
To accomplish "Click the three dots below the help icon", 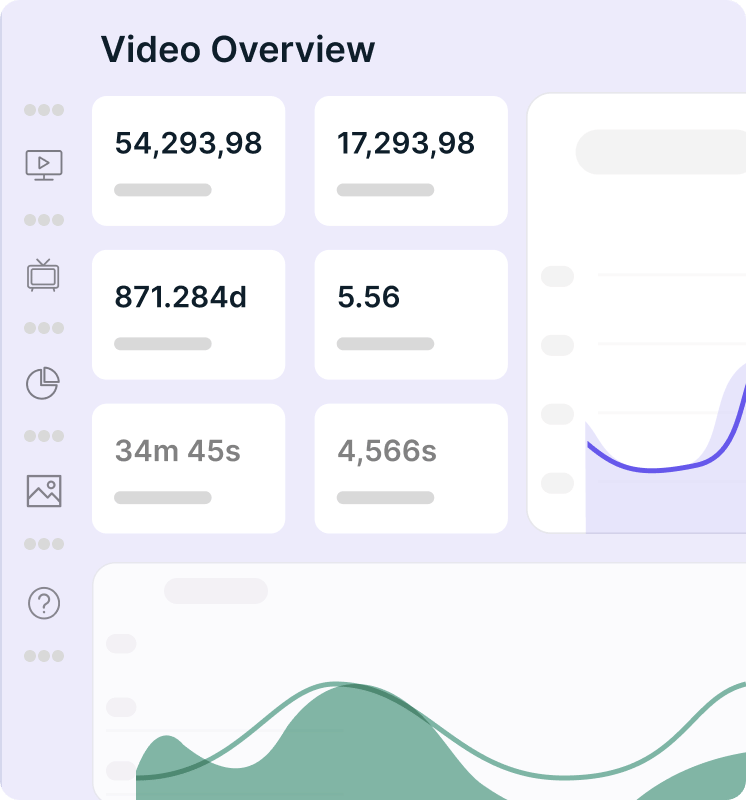I will click(x=44, y=656).
